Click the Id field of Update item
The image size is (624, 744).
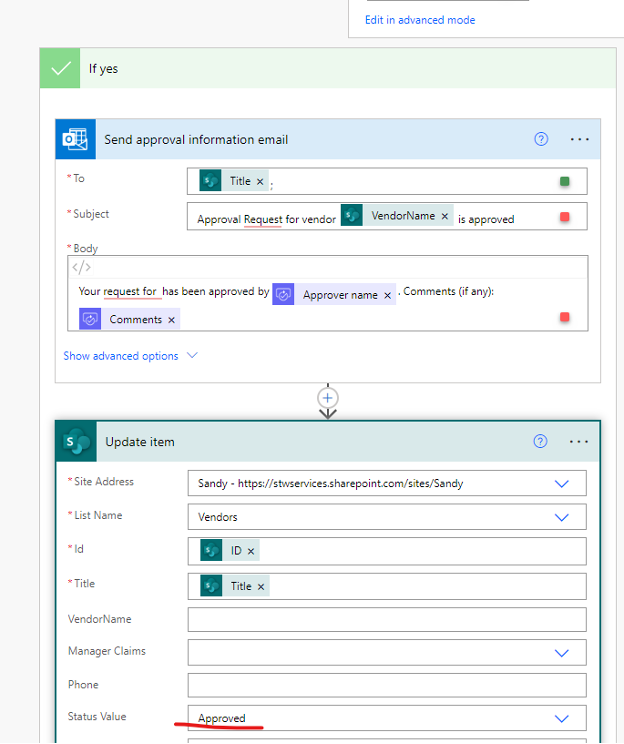387,551
